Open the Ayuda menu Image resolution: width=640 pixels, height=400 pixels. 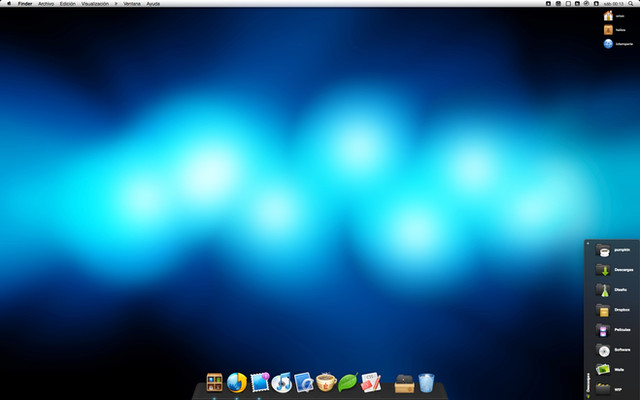153,4
